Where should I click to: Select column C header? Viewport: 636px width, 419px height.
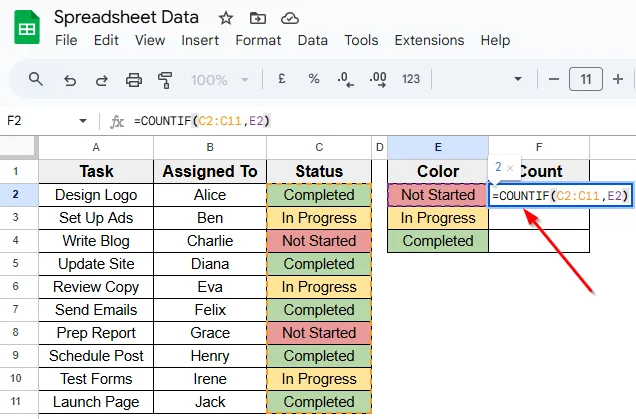coord(319,147)
